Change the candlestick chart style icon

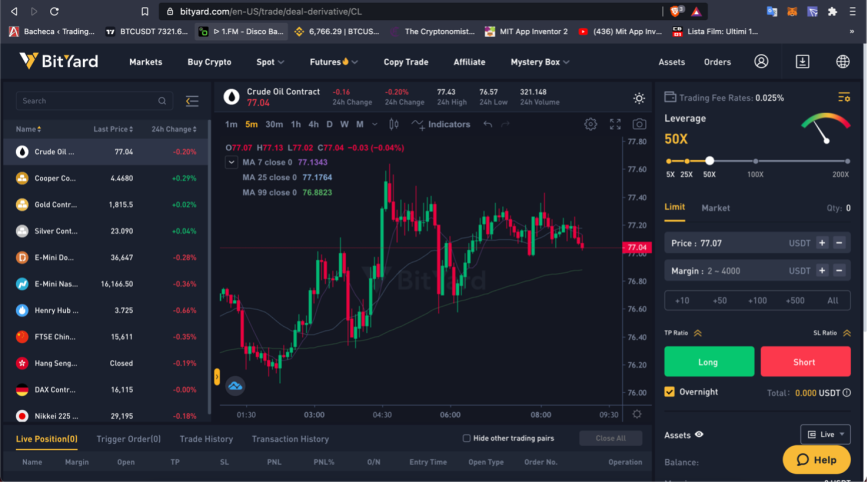click(394, 124)
